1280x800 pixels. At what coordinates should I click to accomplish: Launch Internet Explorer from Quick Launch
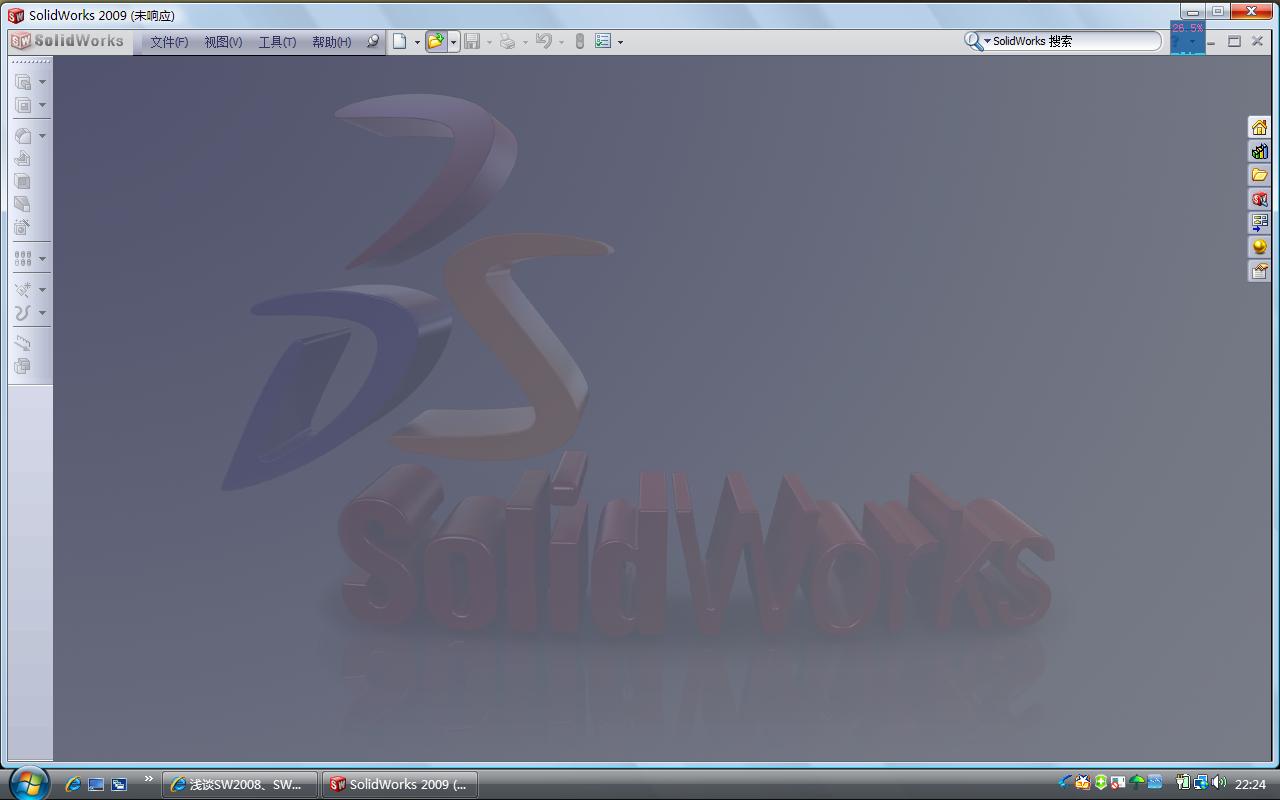click(73, 784)
